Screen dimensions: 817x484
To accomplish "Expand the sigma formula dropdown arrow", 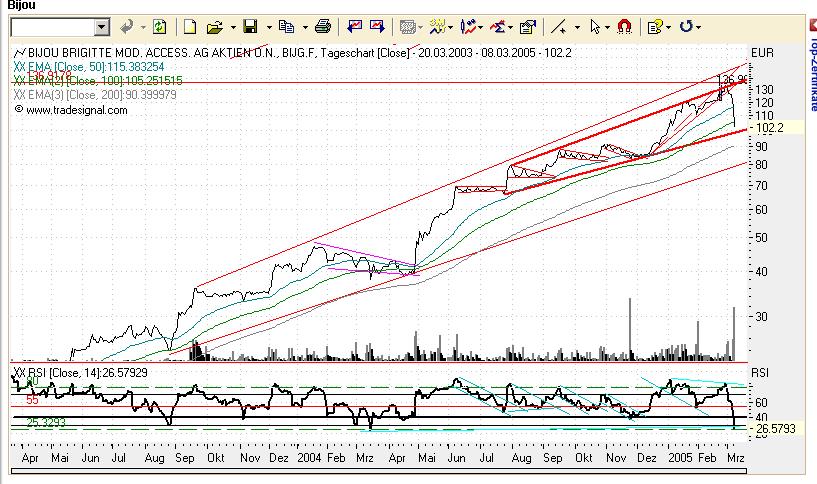I will pyautogui.click(x=511, y=27).
